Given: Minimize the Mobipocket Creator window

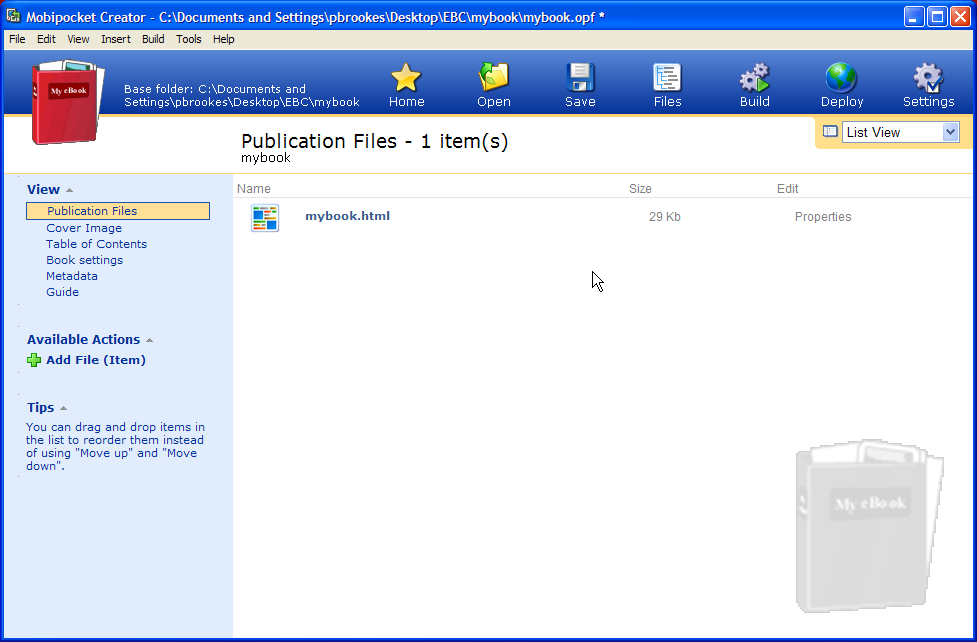Looking at the screenshot, I should coord(913,17).
